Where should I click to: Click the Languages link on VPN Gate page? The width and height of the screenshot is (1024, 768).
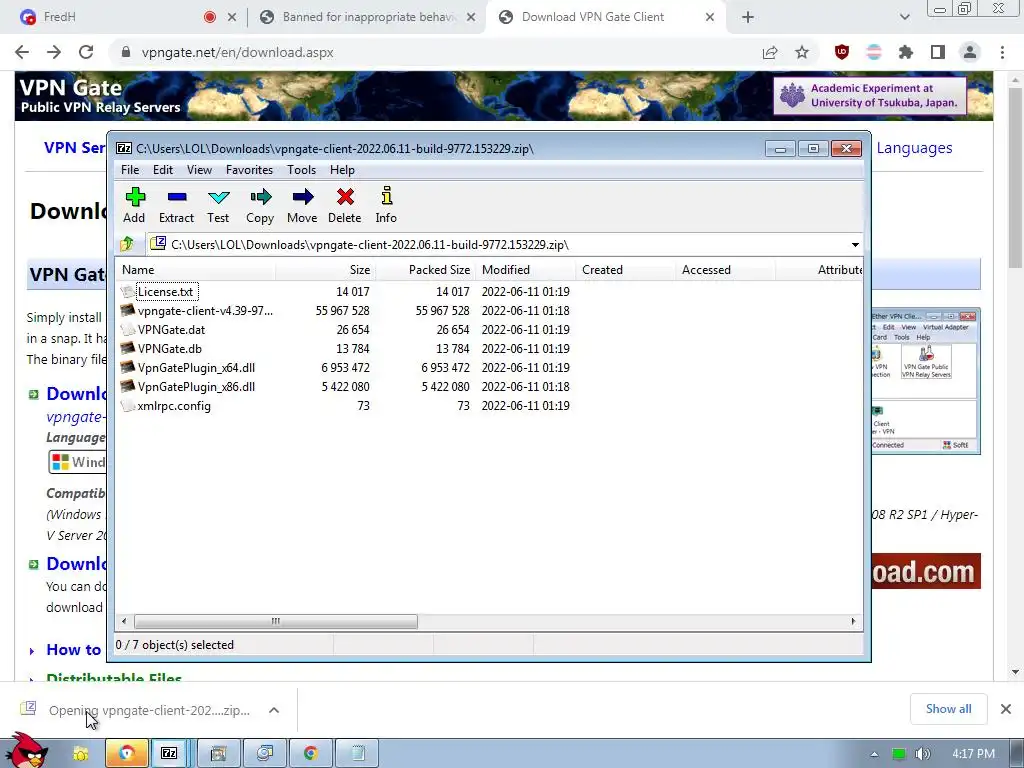click(914, 148)
